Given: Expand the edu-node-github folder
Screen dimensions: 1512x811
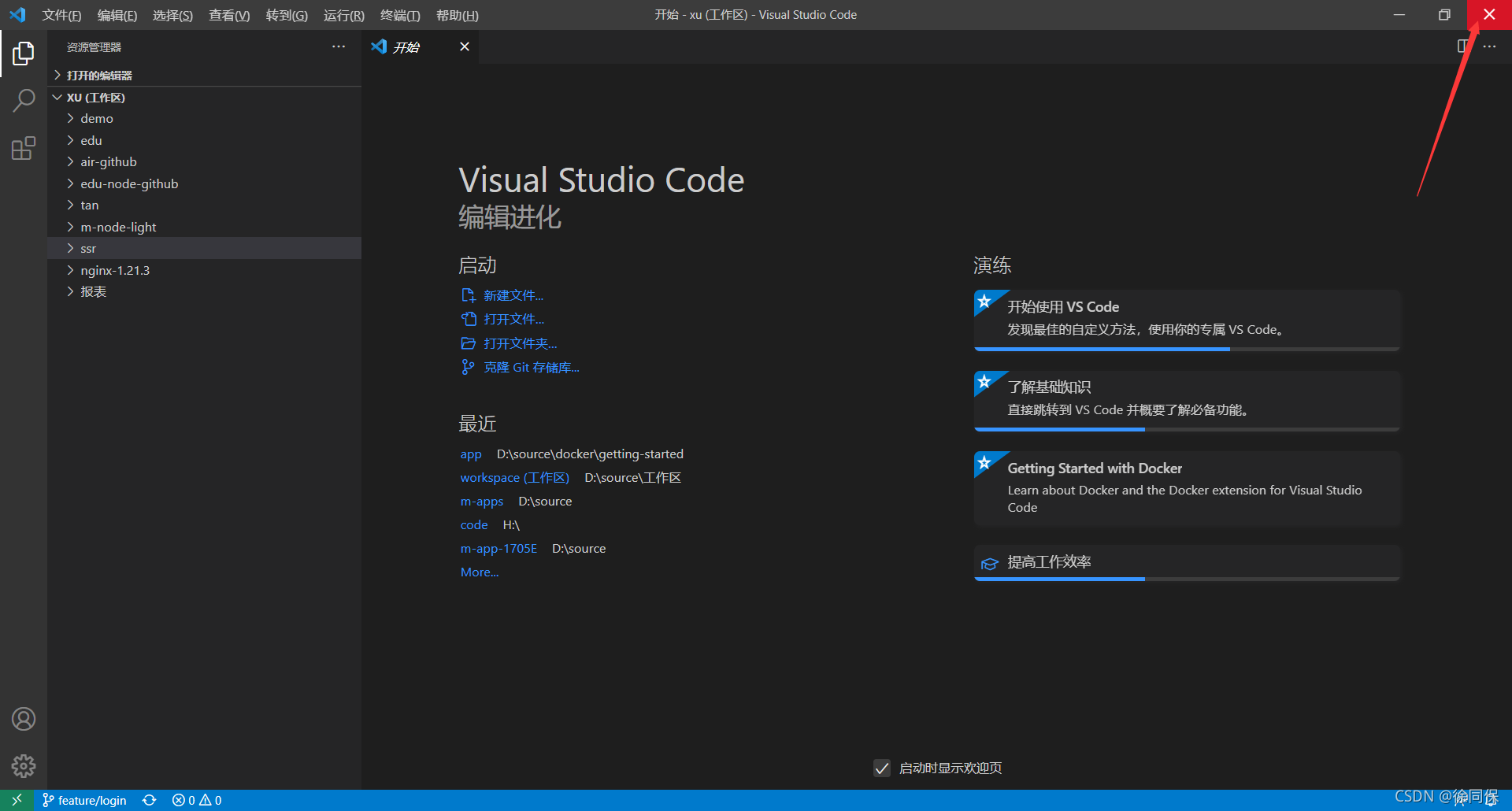Looking at the screenshot, I should [205, 183].
